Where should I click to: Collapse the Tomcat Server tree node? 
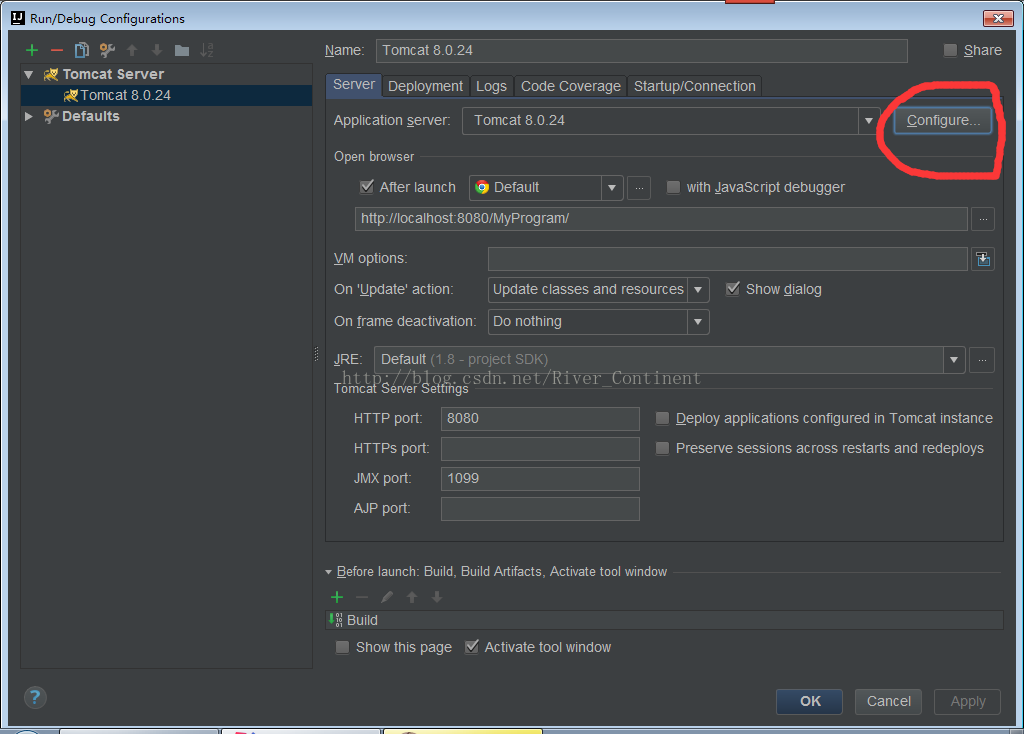[29, 74]
